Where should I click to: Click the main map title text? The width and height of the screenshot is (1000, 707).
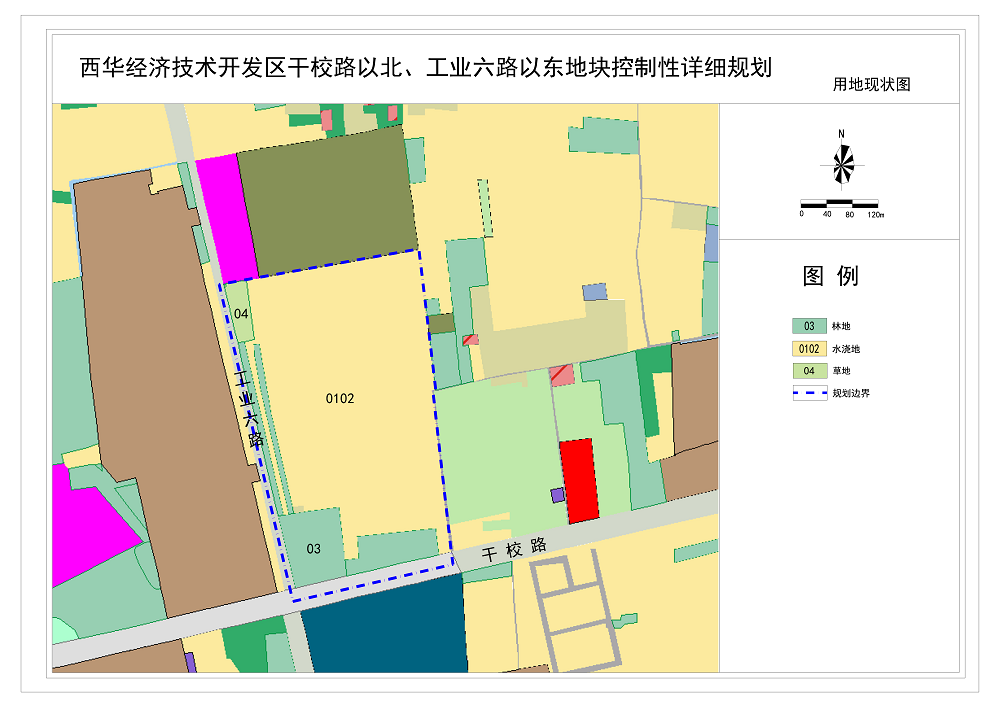[425, 68]
